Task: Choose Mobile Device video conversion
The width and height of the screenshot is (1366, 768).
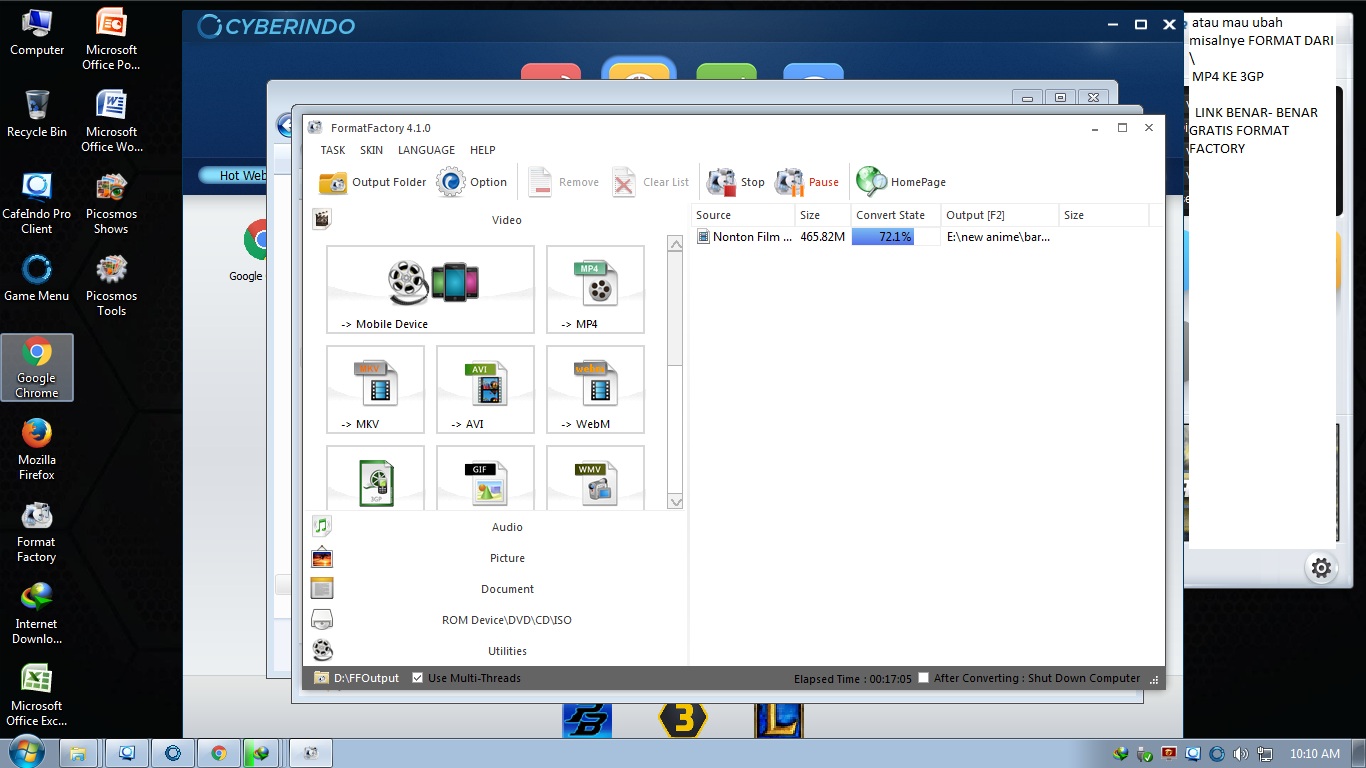Action: [430, 289]
